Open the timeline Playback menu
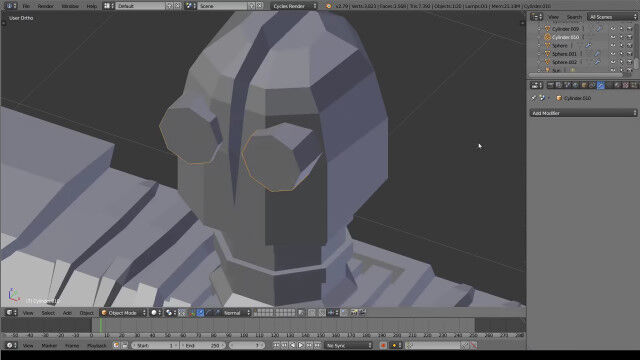Screen dimensions: 640x360 [x=96, y=345]
